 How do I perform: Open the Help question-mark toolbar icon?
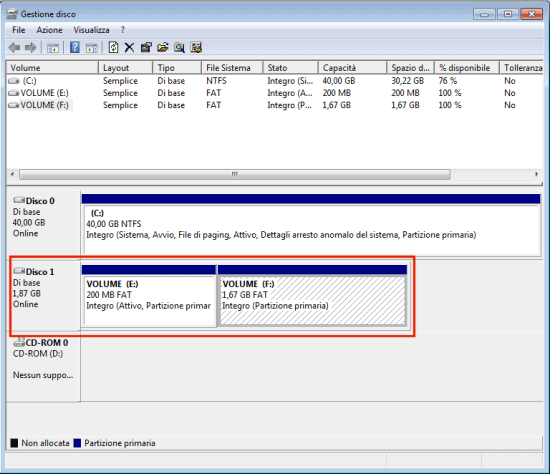click(75, 47)
